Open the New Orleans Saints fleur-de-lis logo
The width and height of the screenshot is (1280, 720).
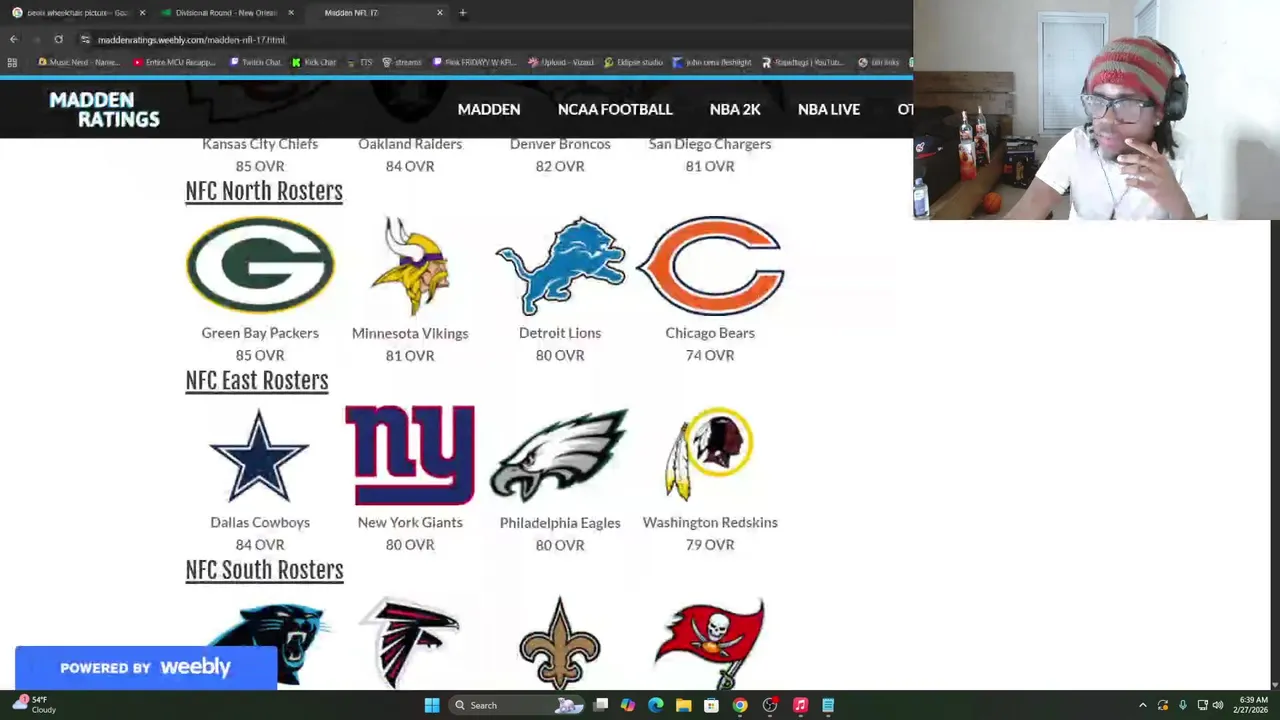click(560, 642)
